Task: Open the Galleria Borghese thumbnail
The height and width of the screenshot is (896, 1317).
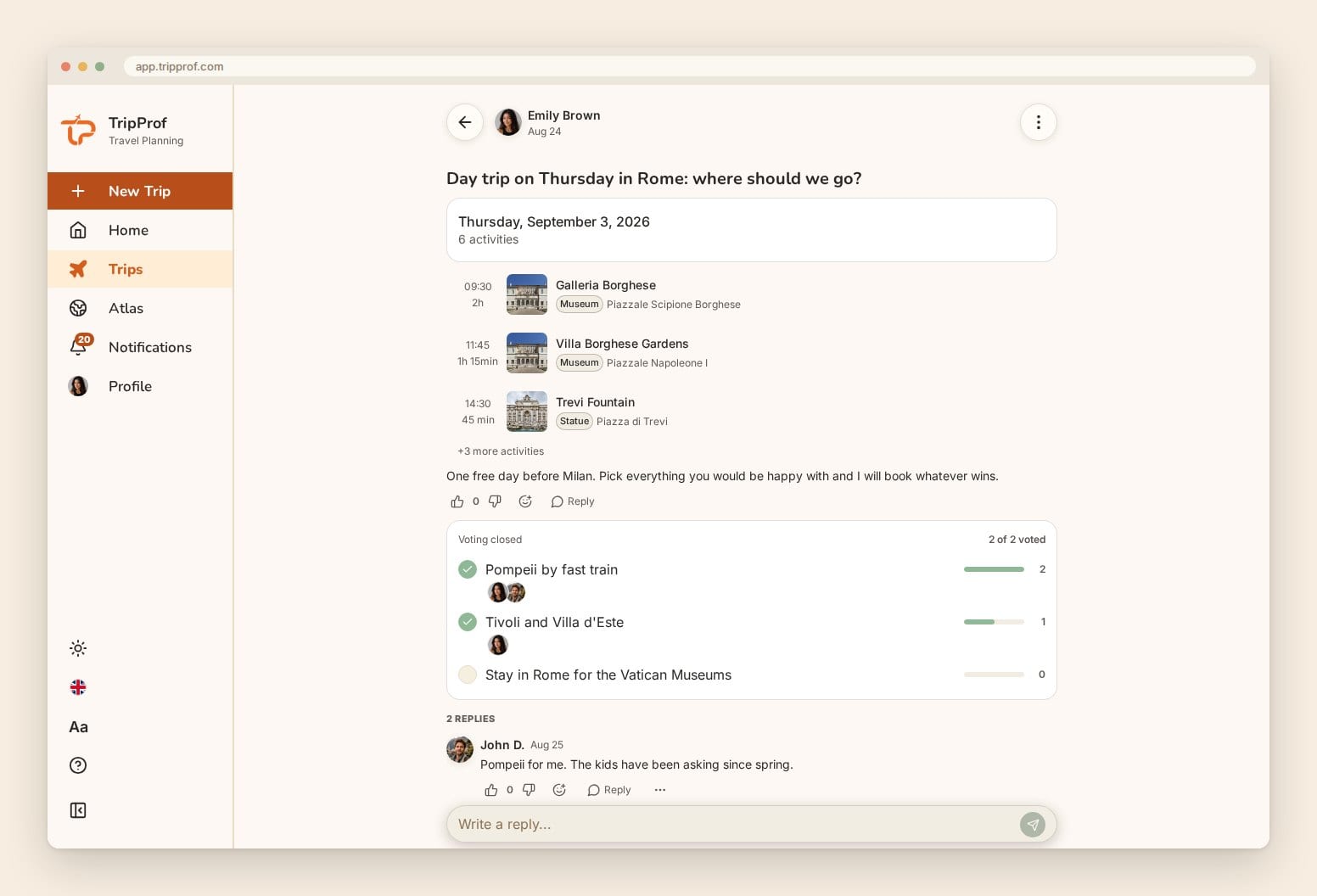Action: 527,294
